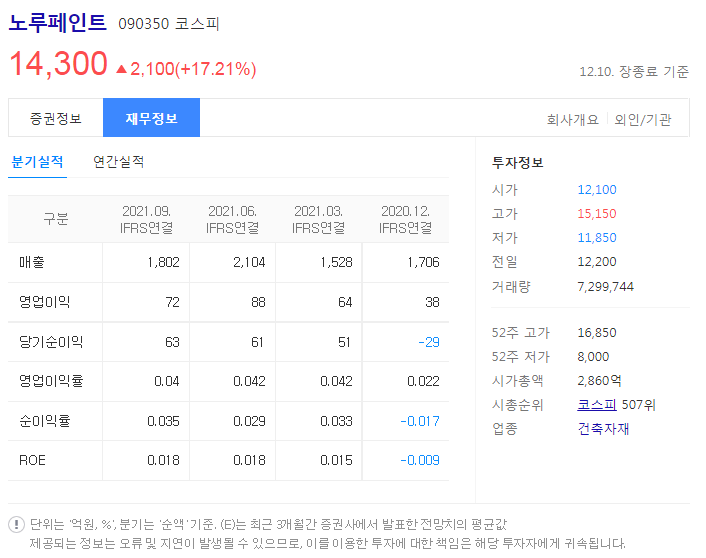Image resolution: width=706 pixels, height=558 pixels.
Task: Switch to 연간실적 sub-tab
Action: (x=118, y=162)
